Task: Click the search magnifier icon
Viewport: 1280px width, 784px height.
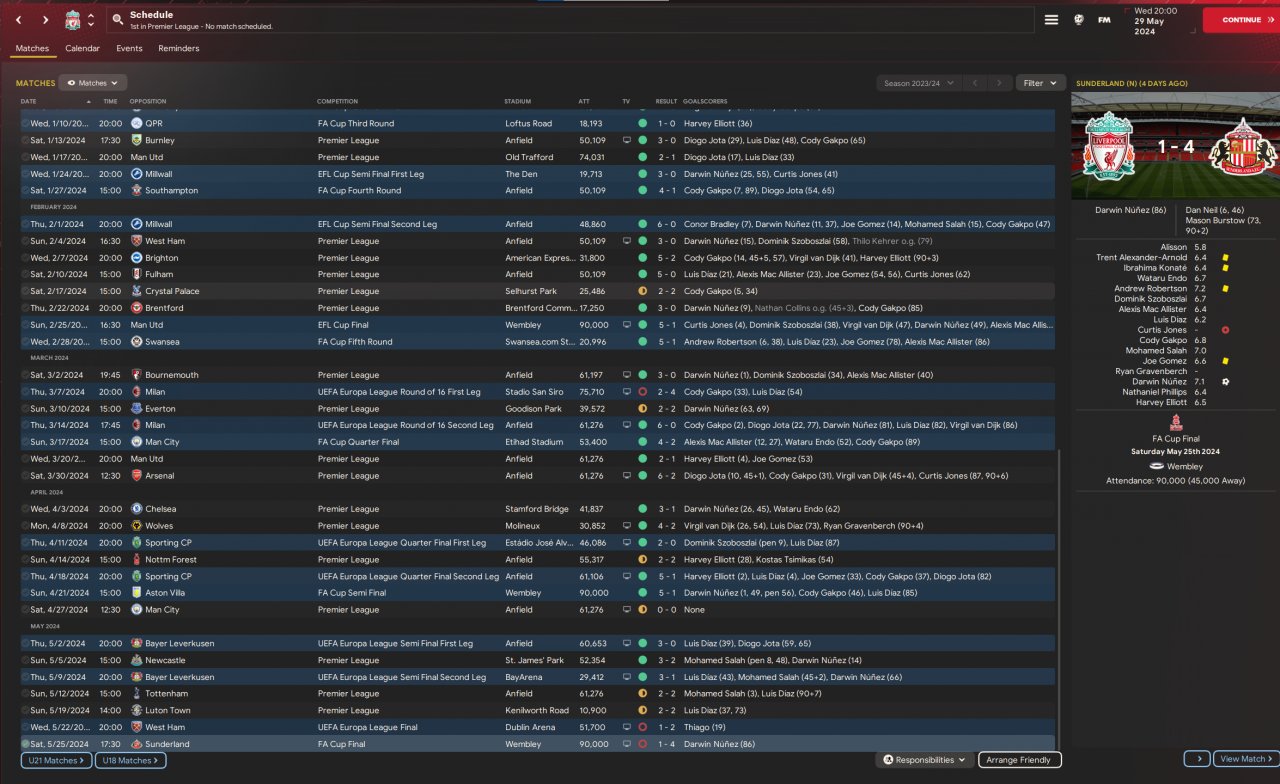Action: tap(118, 19)
